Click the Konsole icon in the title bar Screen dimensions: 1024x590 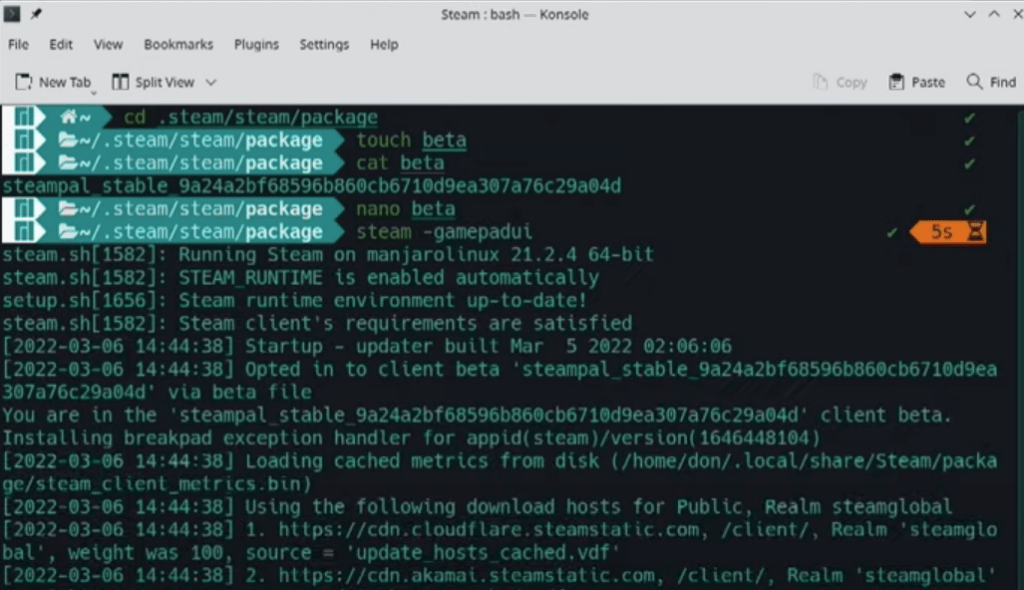(x=10, y=14)
